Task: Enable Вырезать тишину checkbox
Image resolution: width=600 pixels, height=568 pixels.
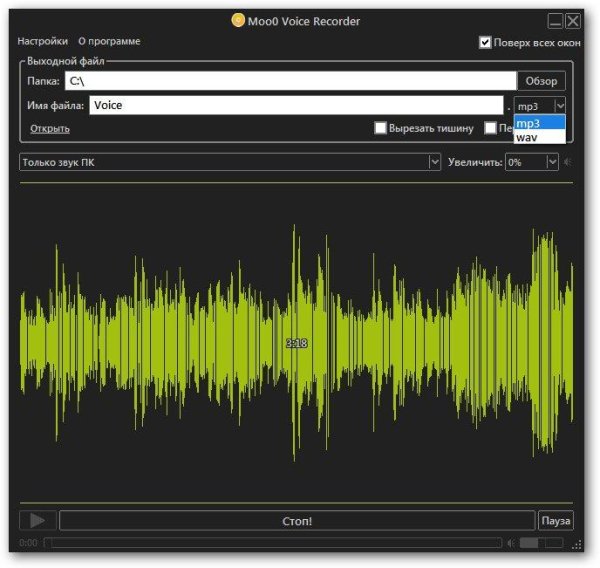Action: pyautogui.click(x=380, y=128)
